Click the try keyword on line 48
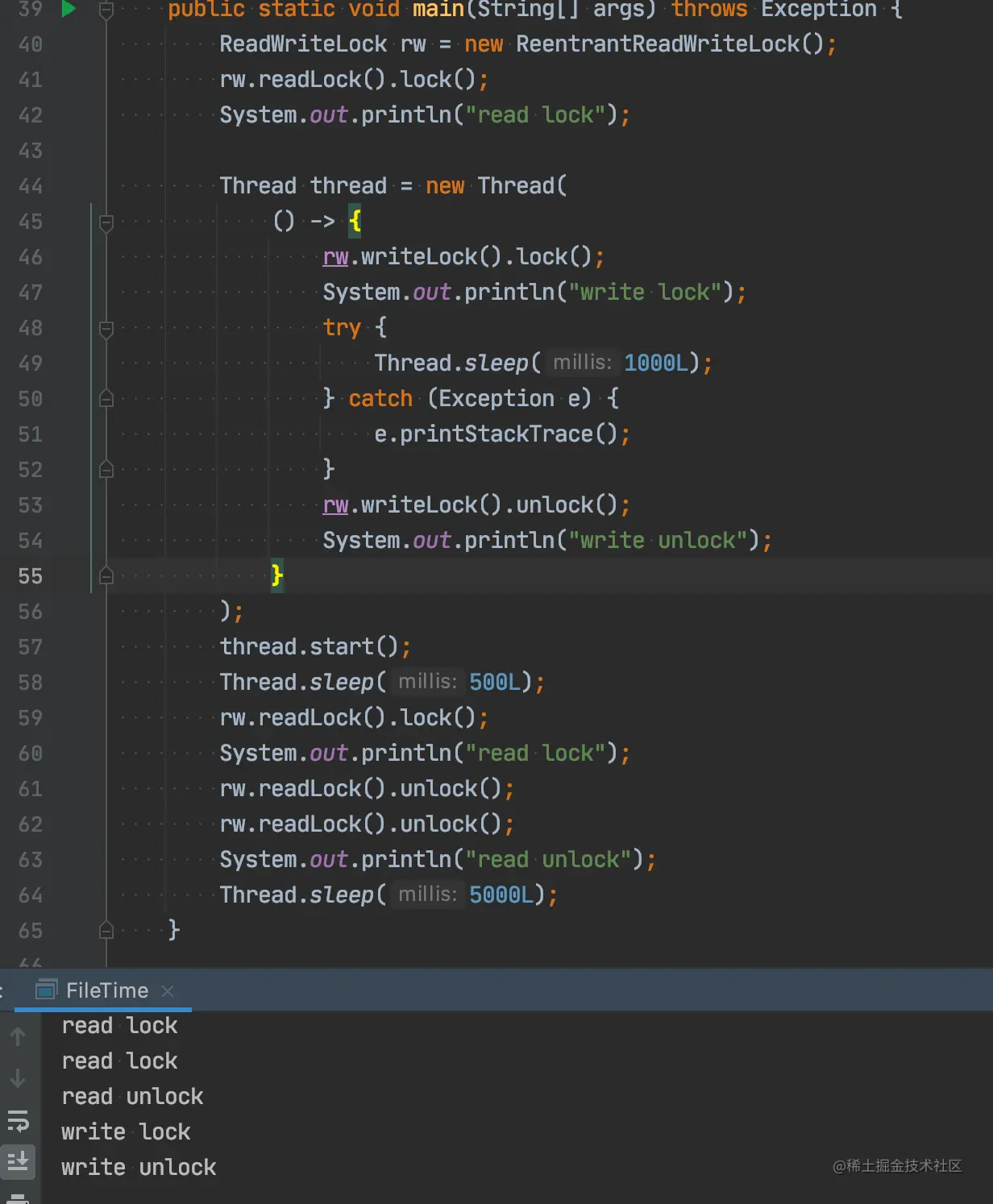This screenshot has height=1204, width=993. click(342, 328)
